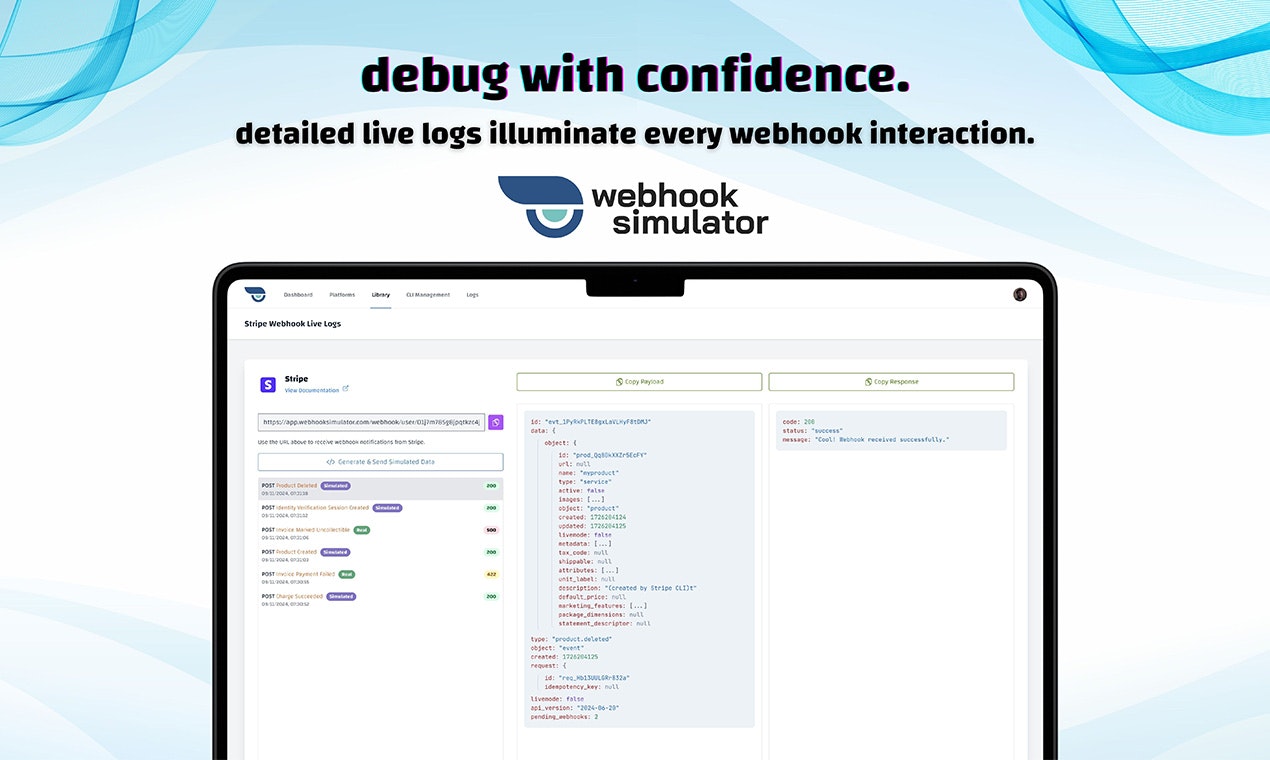1270x760 pixels.
Task: Go to CLI Management tab
Action: click(x=428, y=295)
